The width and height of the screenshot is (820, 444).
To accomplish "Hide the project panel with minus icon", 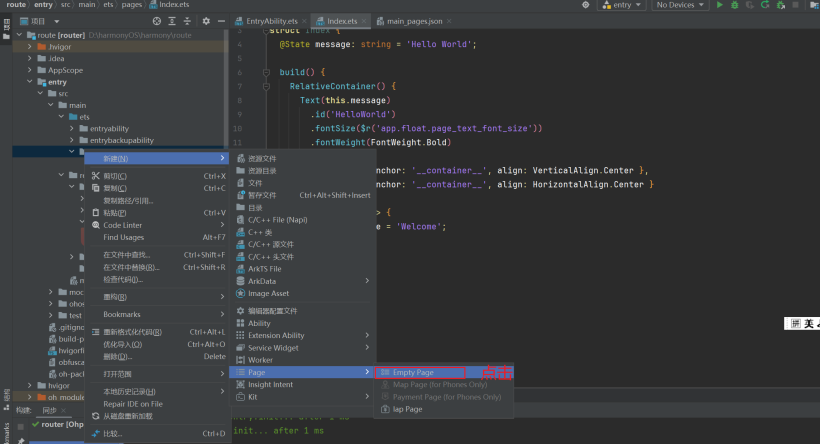I will click(x=221, y=21).
